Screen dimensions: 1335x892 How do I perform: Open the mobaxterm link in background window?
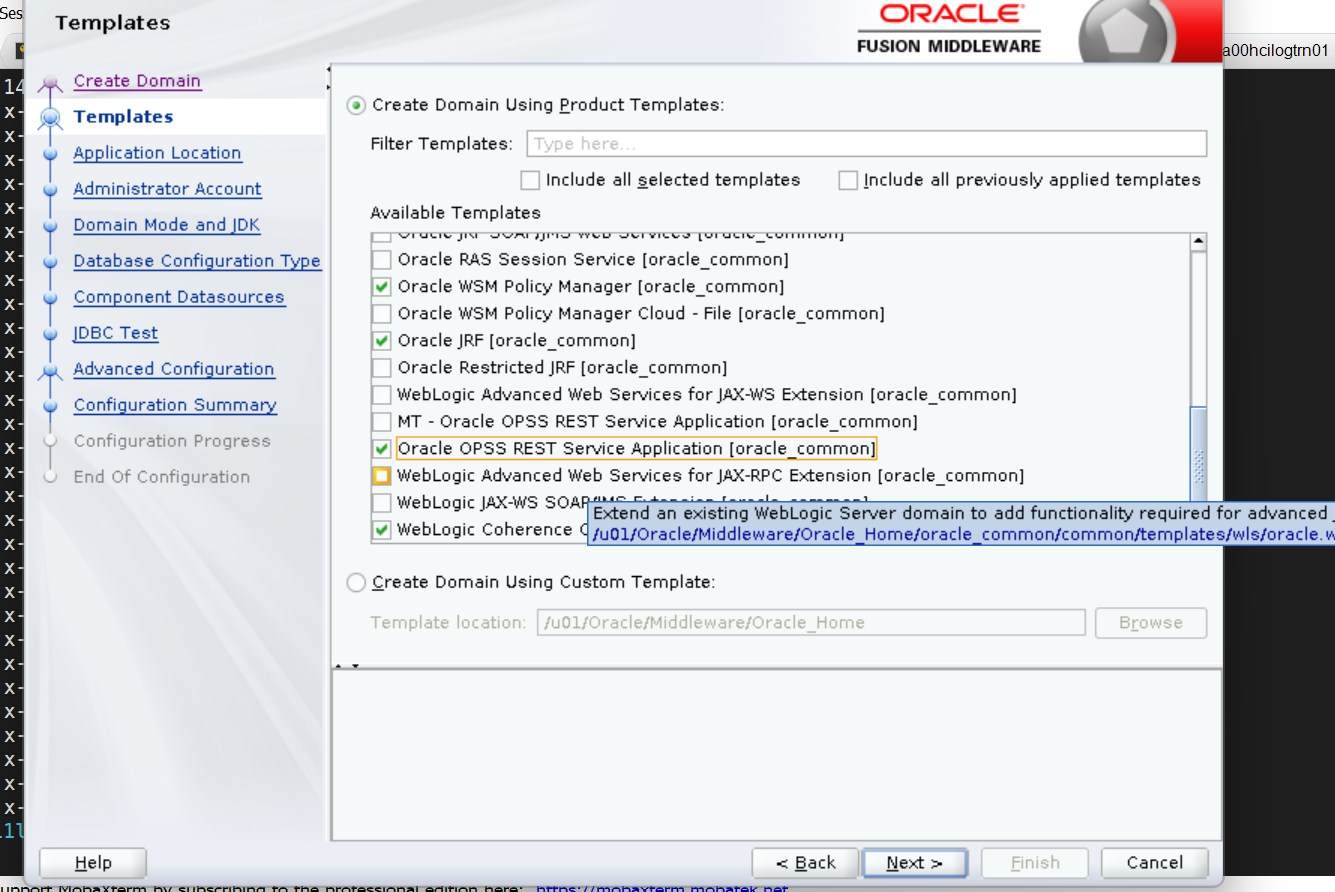click(x=662, y=887)
